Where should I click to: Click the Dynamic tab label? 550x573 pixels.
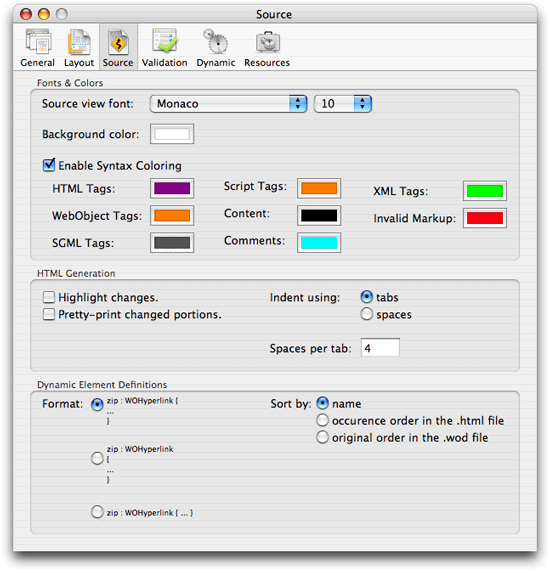click(216, 63)
